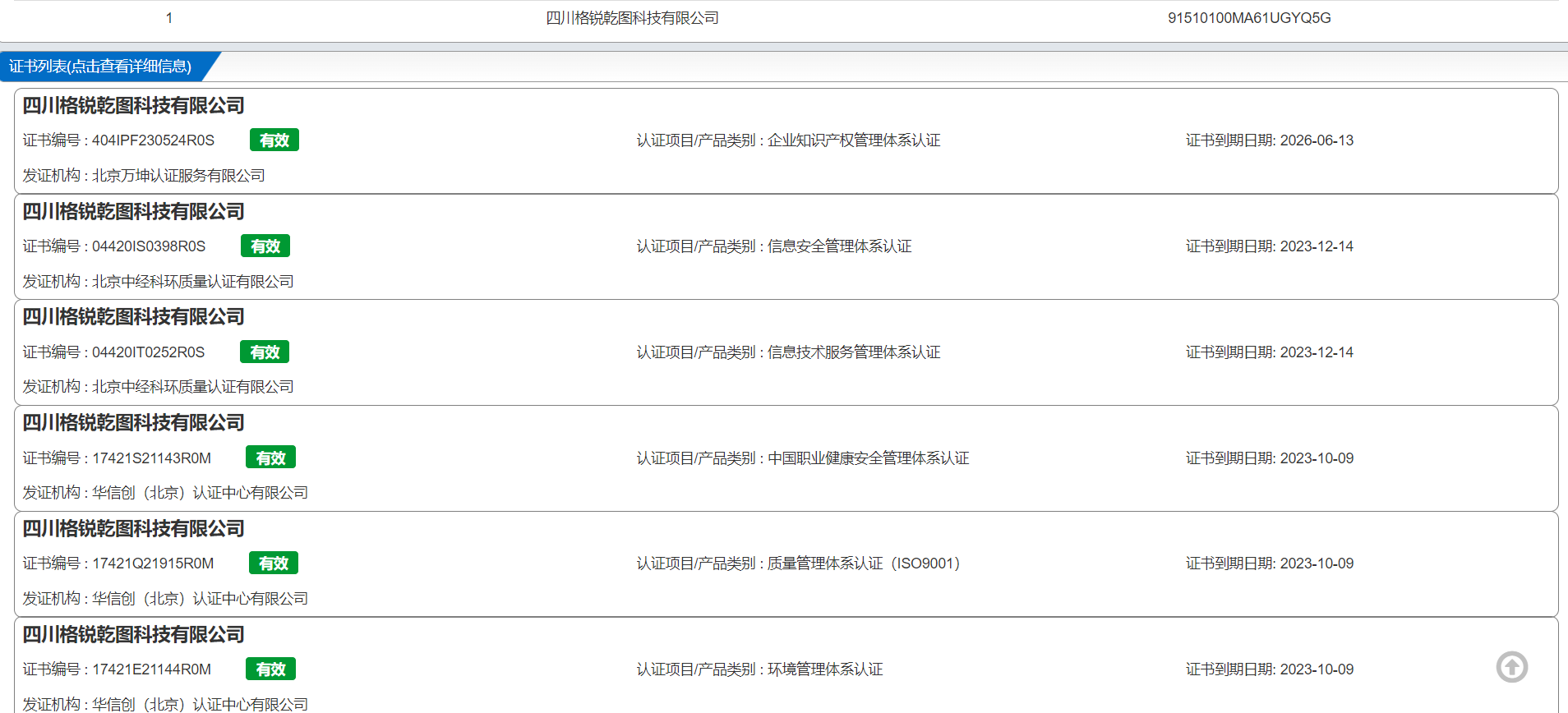Viewport: 1568px width, 713px height.
Task: Click the 有效 badge for certificate 17421Q21915R0M
Action: tap(274, 563)
